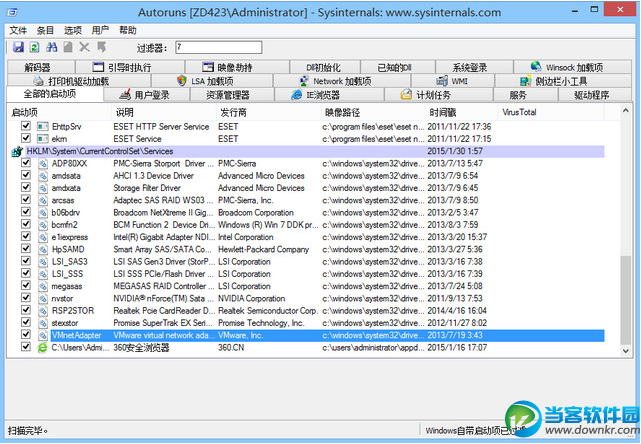Switch to the IE浏览器 tab

pos(329,95)
